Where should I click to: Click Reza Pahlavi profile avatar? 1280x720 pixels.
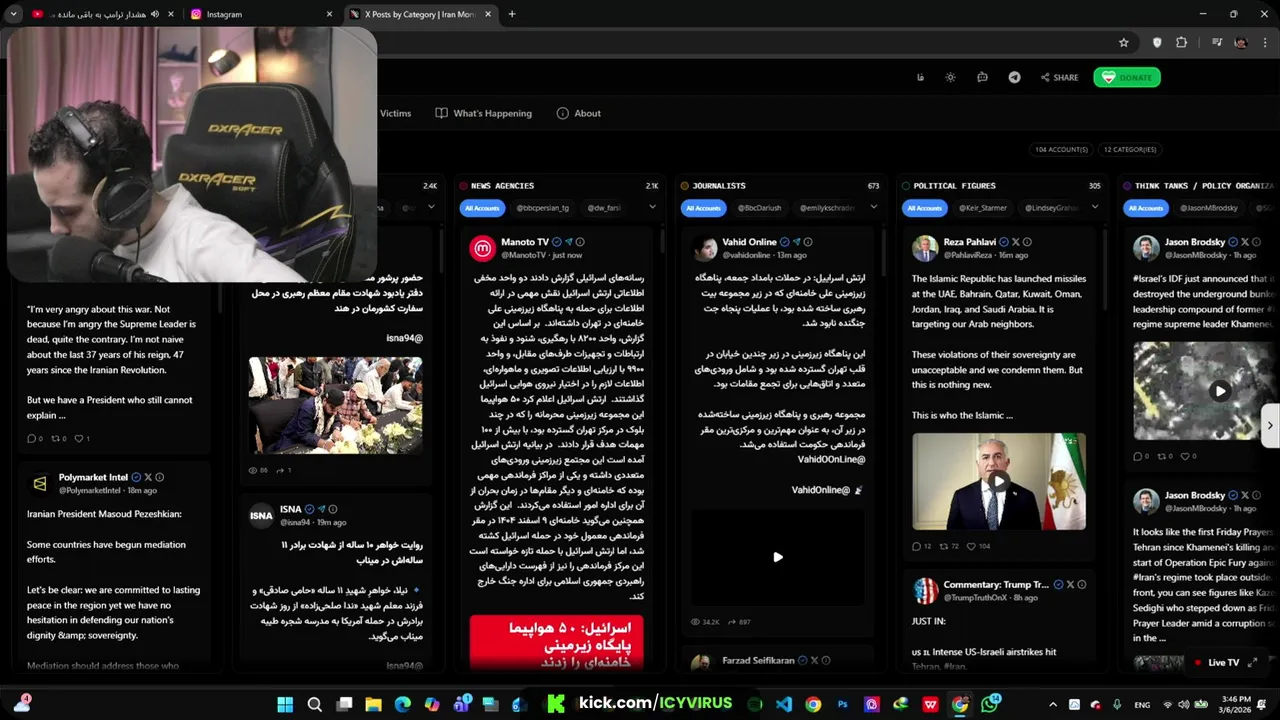click(925, 248)
